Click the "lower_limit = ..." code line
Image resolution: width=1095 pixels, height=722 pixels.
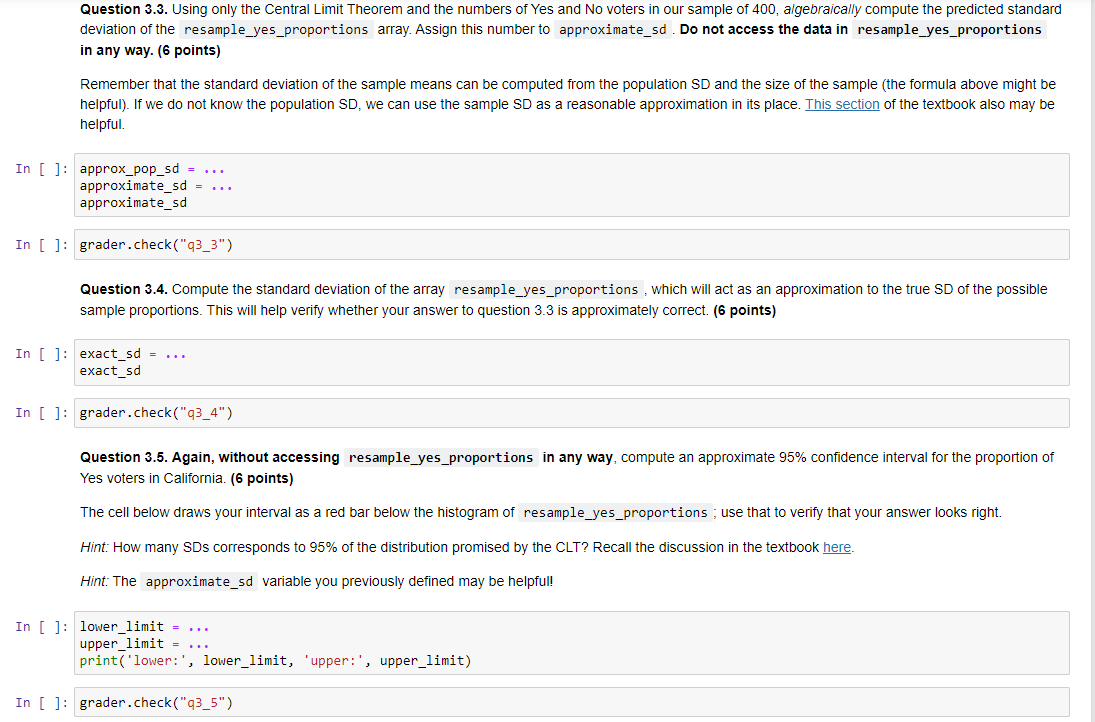(145, 626)
